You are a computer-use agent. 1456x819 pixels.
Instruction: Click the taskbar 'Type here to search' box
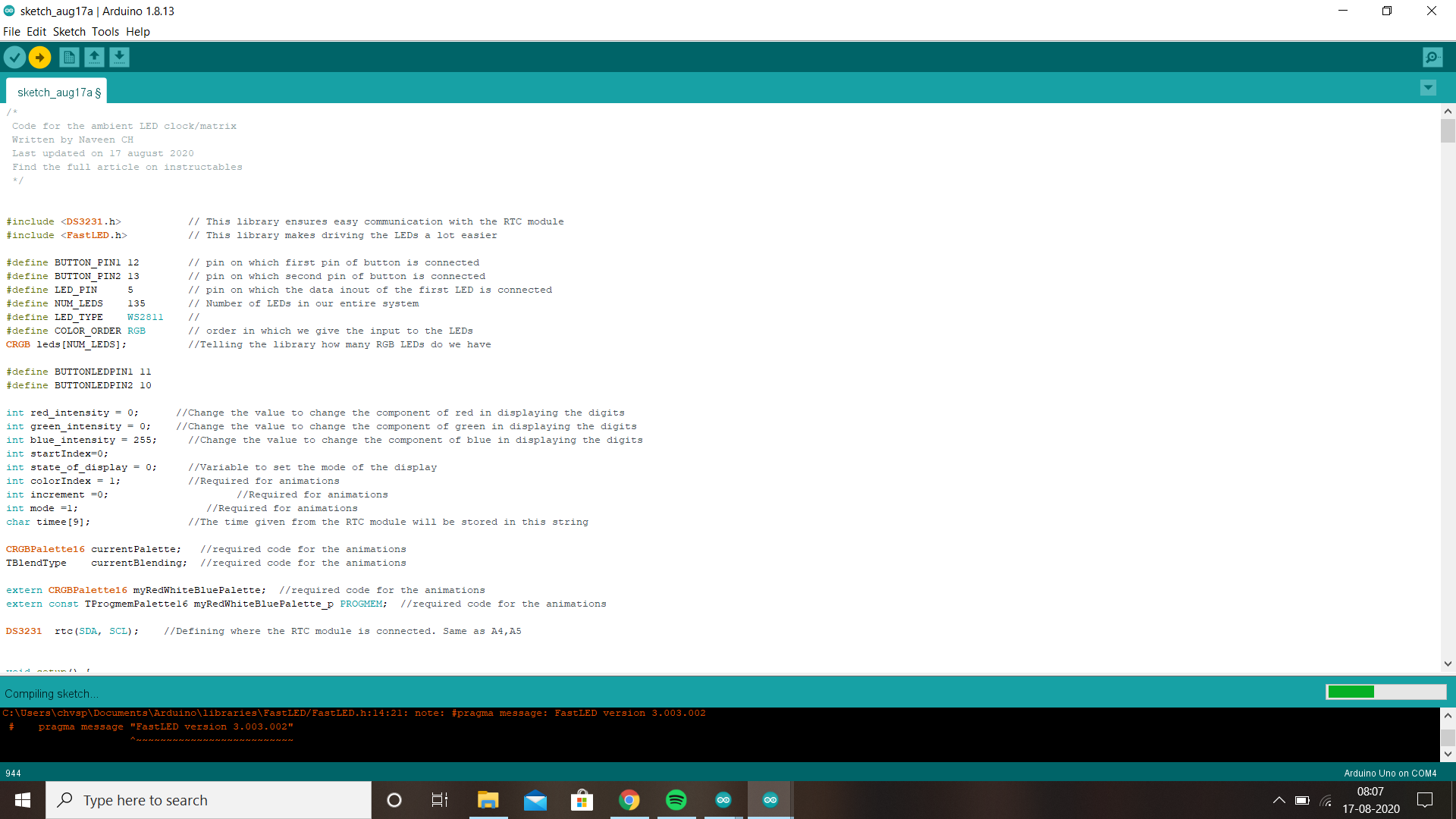click(209, 800)
